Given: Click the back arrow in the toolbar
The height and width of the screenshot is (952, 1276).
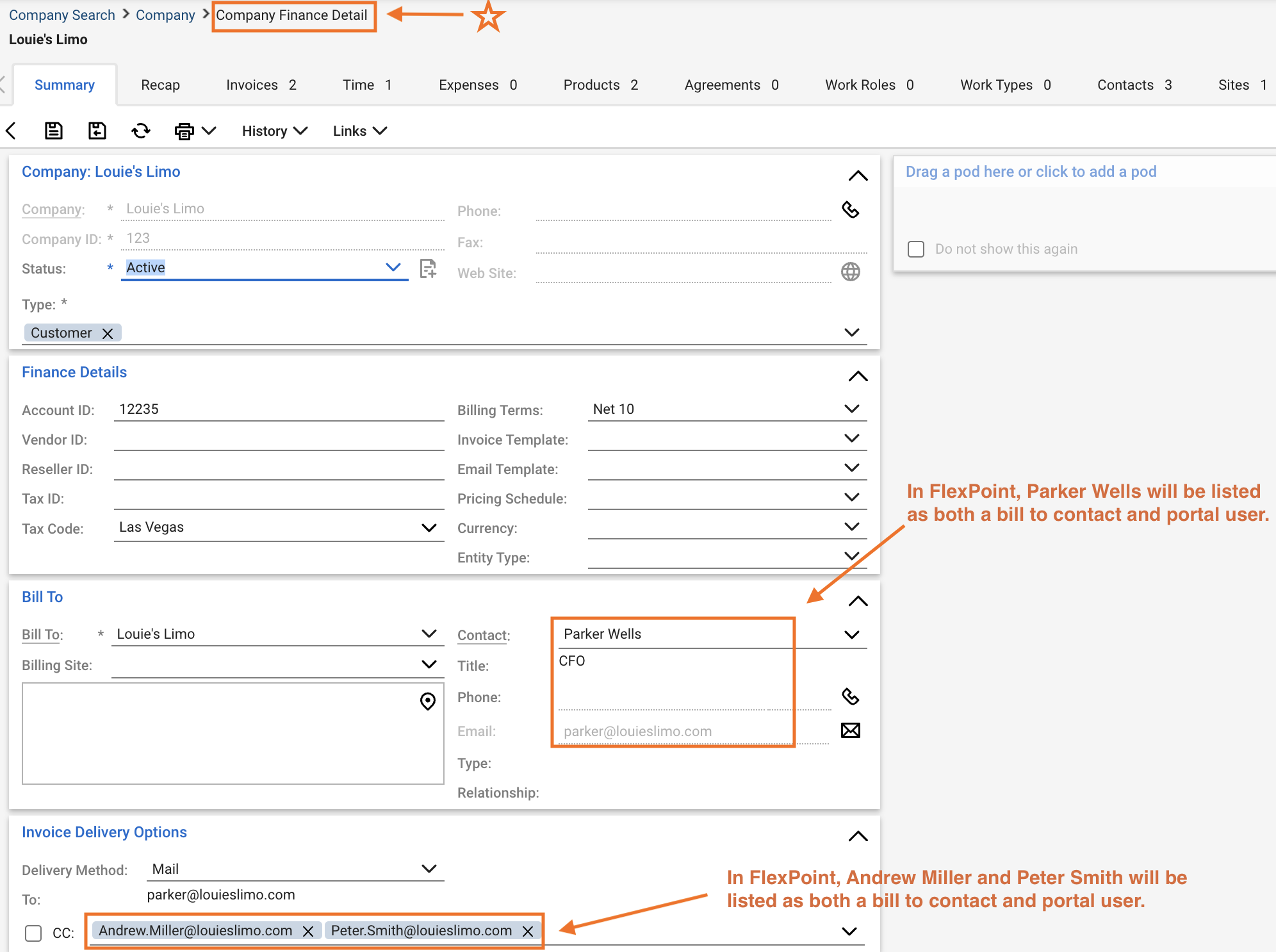Looking at the screenshot, I should click(11, 131).
